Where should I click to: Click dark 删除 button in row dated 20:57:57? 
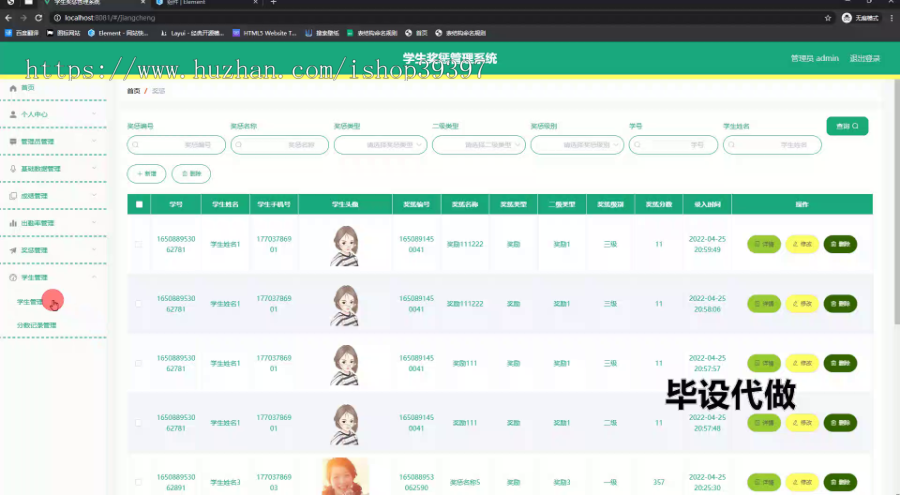[840, 363]
